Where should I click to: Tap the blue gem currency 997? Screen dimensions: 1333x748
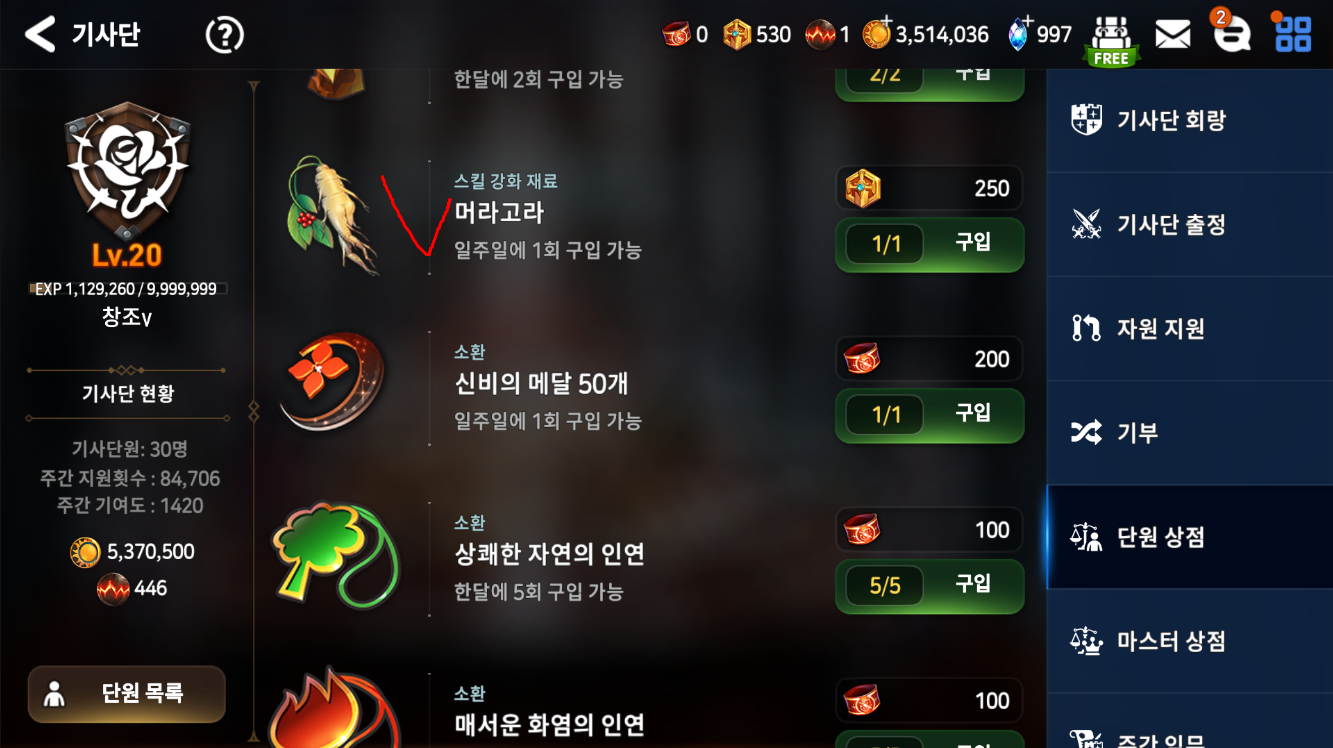pyautogui.click(x=1038, y=35)
